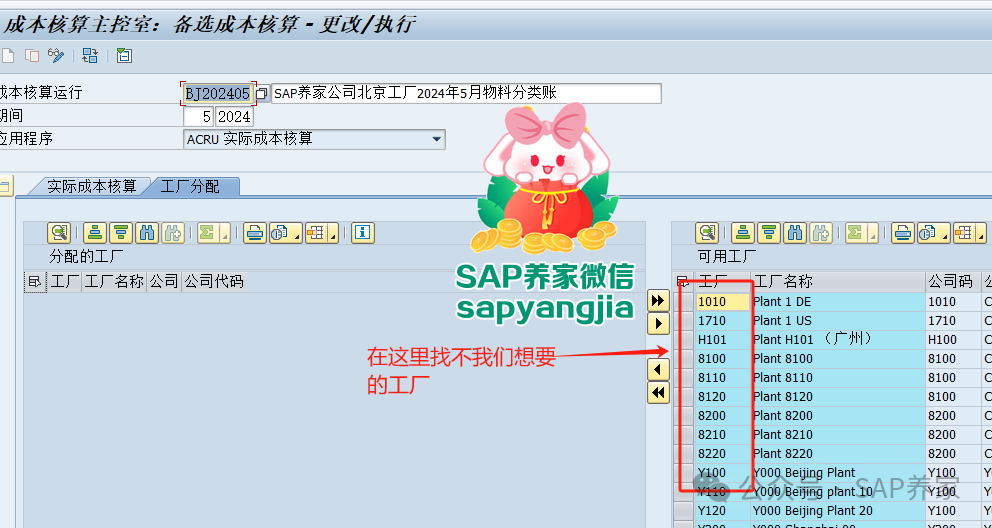Assign all plants with double right arrow
Screen dimensions: 992x528
(659, 300)
